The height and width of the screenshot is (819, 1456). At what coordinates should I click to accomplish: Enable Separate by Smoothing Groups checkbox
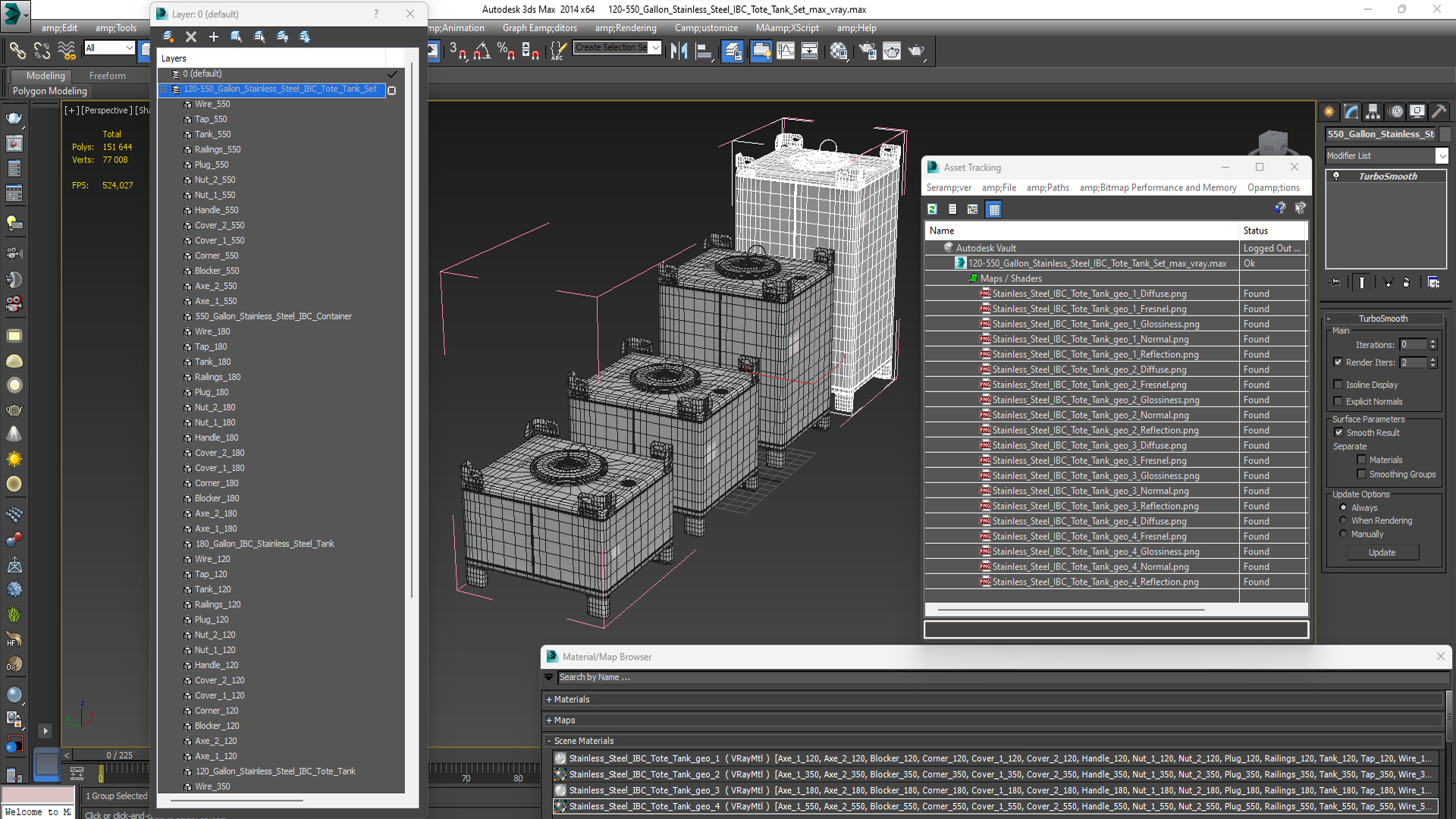tap(1361, 474)
